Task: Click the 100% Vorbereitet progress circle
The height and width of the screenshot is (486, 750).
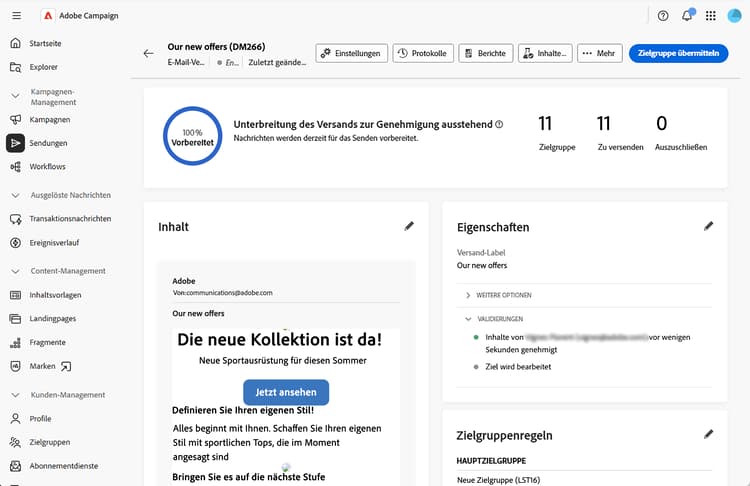Action: click(192, 136)
